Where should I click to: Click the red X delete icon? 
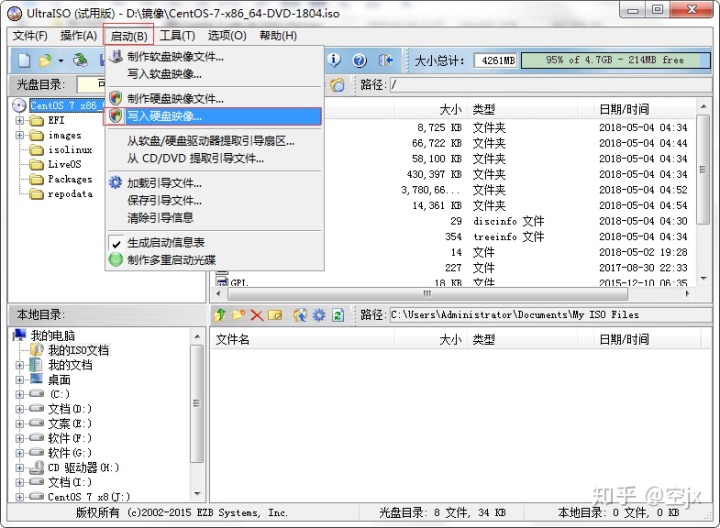(257, 315)
